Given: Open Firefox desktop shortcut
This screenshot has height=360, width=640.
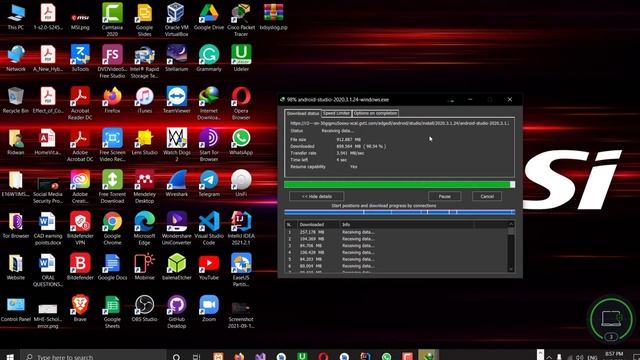Looking at the screenshot, I should (x=112, y=100).
